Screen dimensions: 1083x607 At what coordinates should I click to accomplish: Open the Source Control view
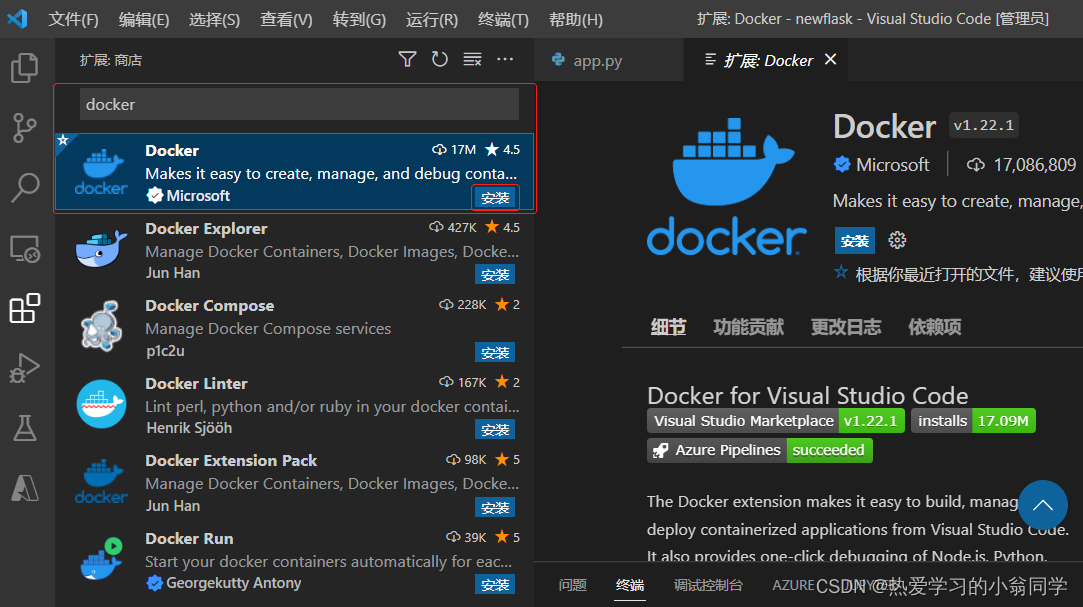pos(25,128)
